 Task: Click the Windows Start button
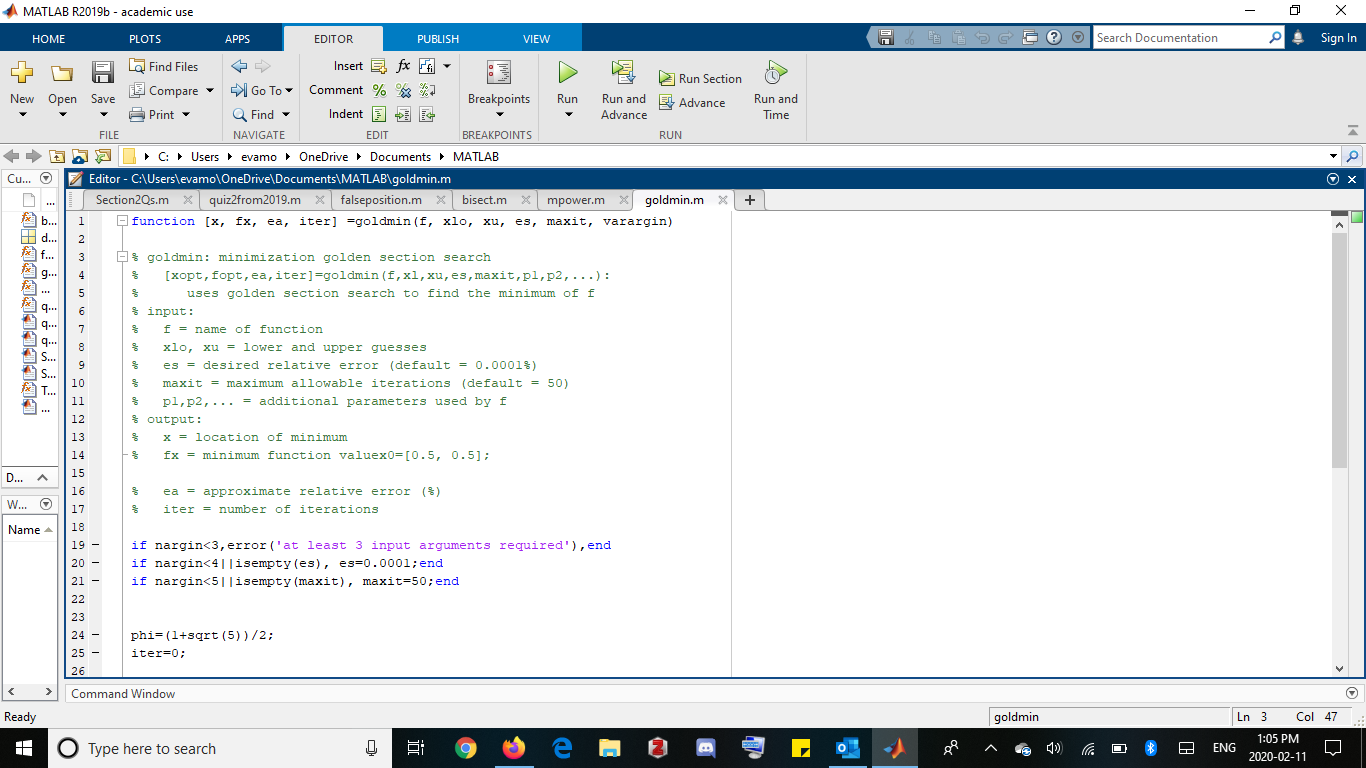point(24,748)
